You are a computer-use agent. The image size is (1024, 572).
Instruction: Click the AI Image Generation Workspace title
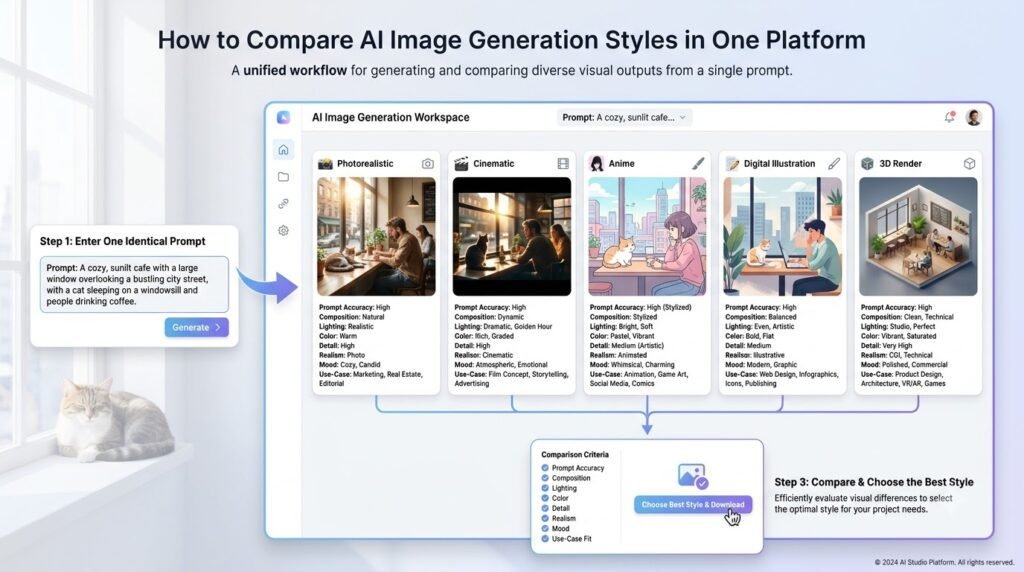click(391, 118)
